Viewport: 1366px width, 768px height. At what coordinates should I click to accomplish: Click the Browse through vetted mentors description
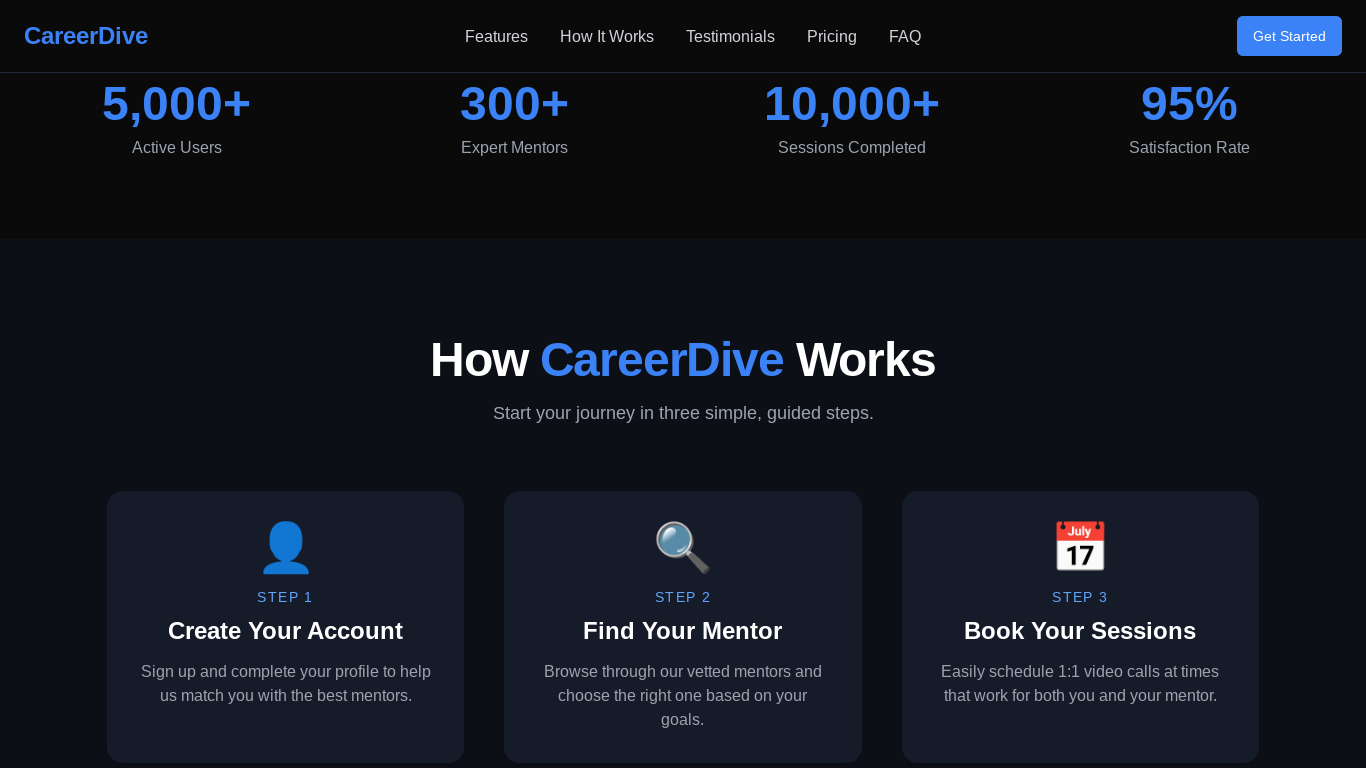683,696
